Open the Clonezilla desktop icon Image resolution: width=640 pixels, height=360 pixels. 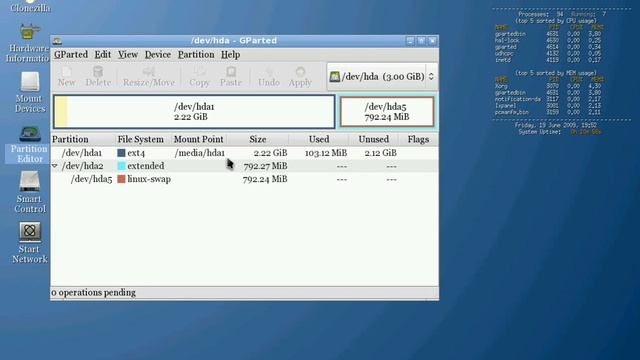pos(30,7)
